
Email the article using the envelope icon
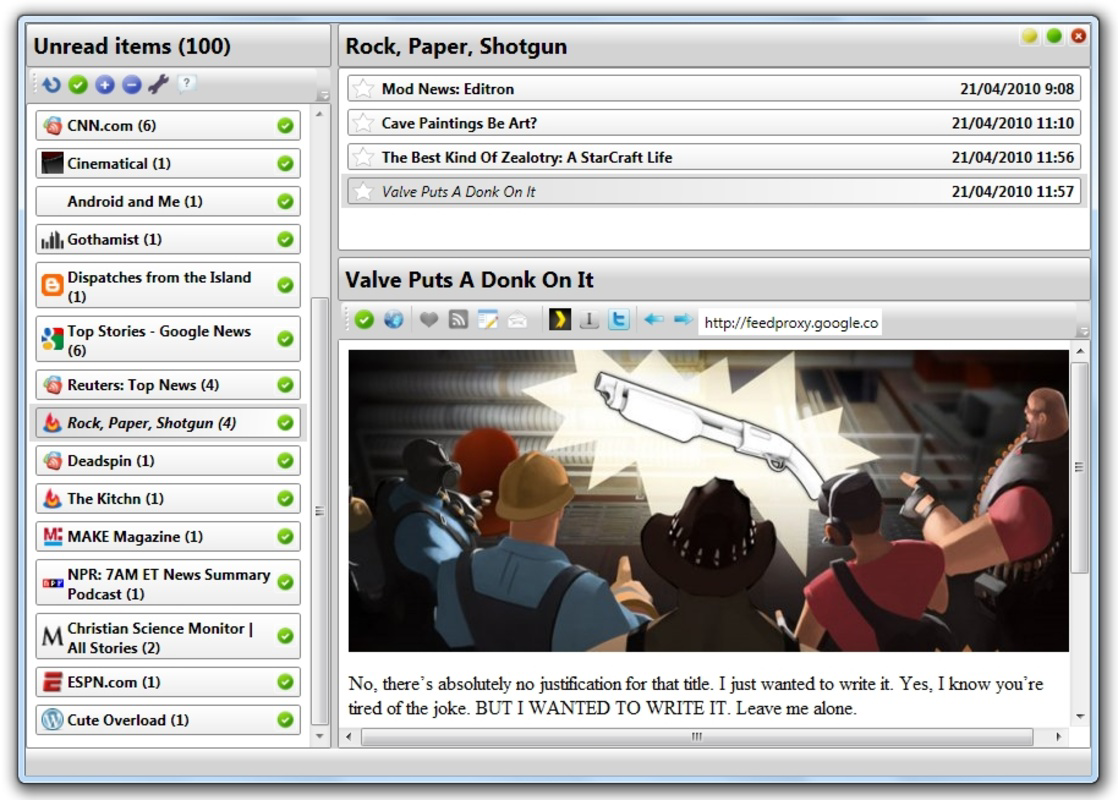[x=518, y=320]
